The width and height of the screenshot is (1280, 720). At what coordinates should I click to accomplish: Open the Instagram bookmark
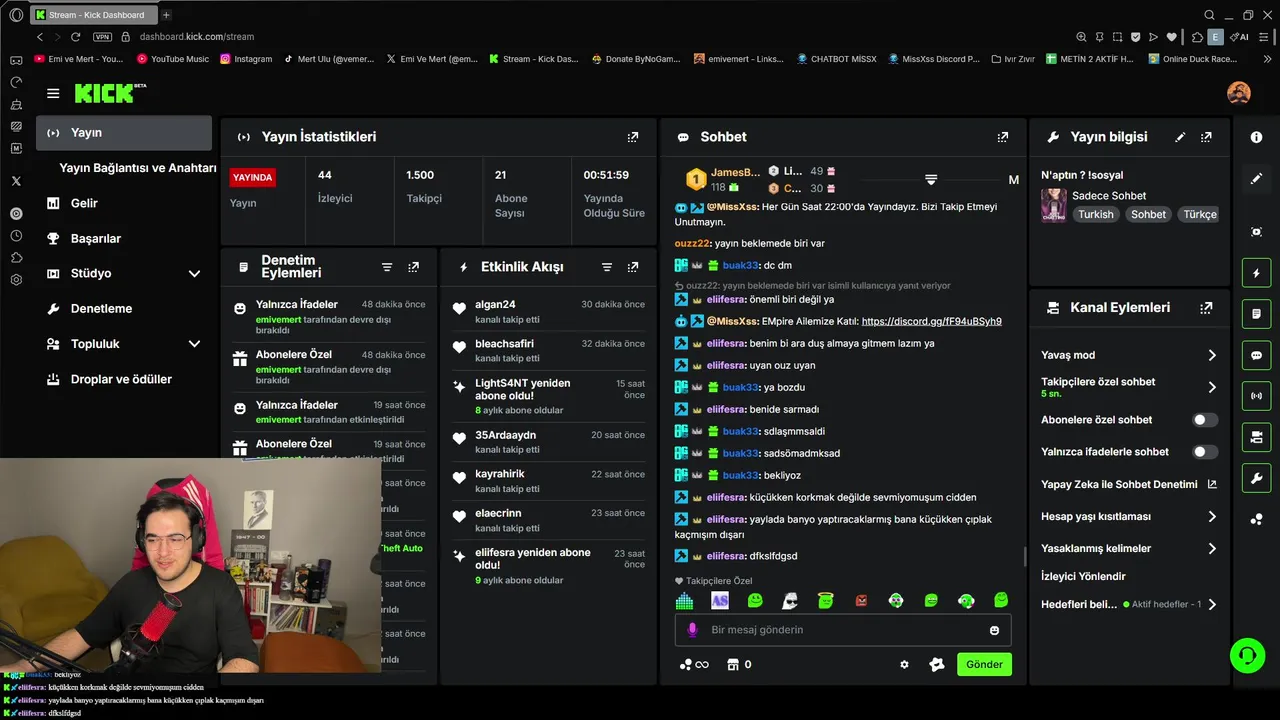pos(246,59)
